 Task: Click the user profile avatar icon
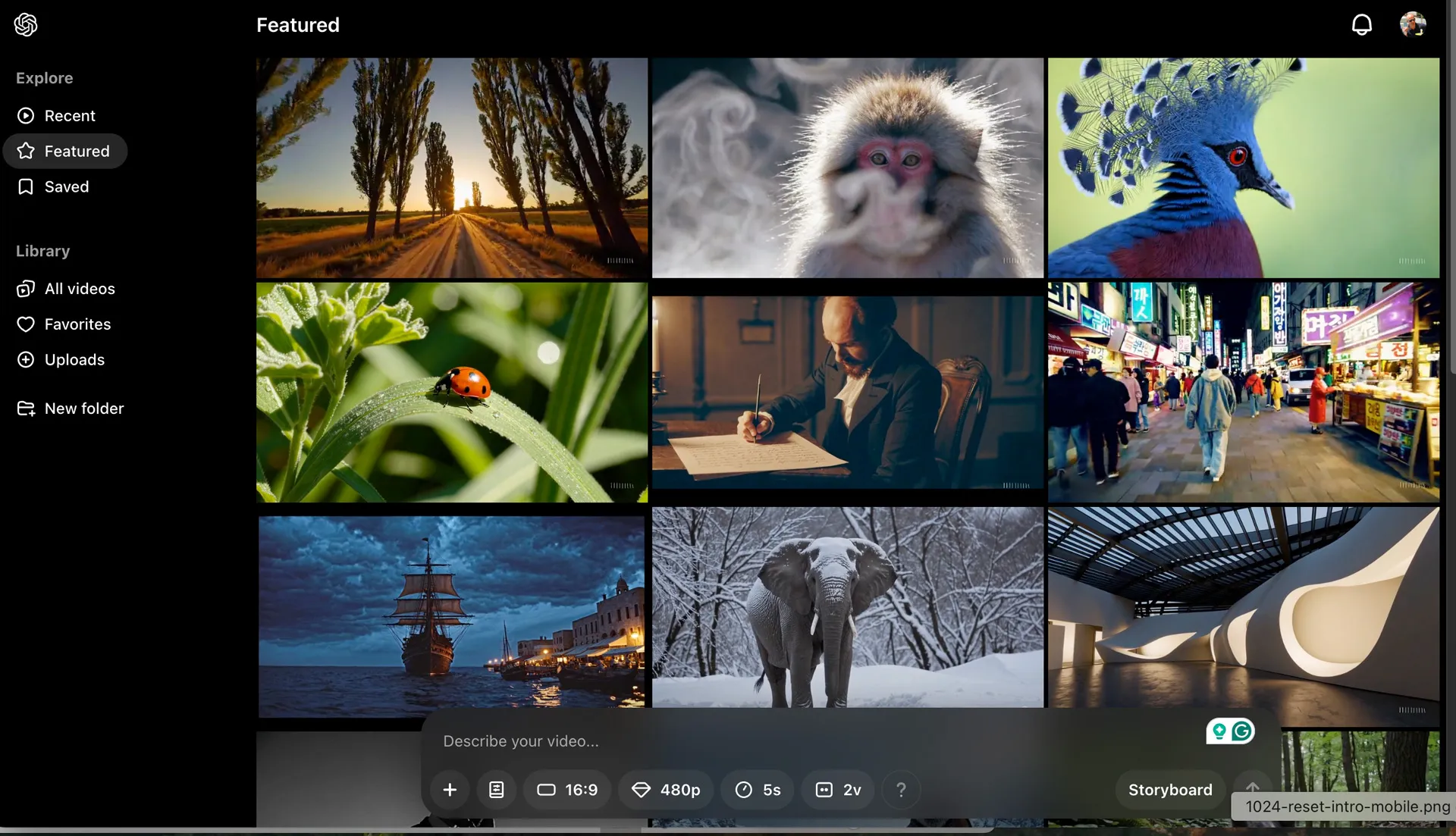click(1414, 24)
